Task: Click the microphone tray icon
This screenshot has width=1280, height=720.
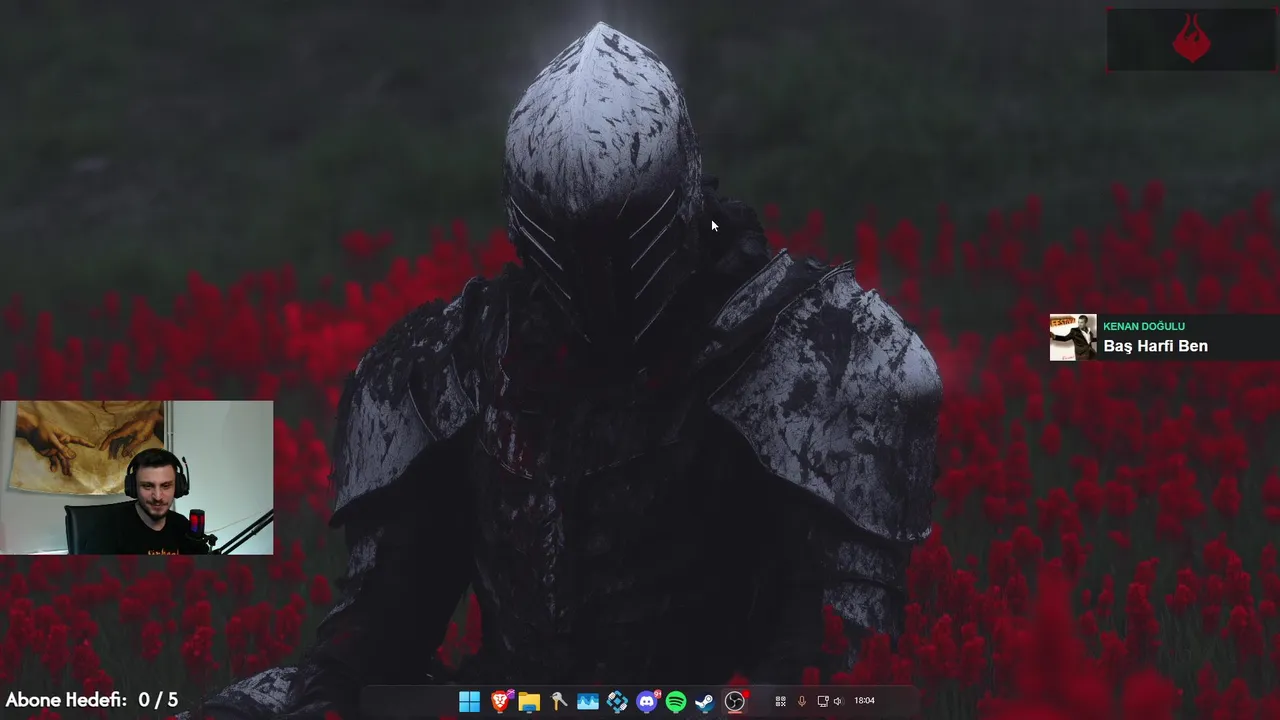Action: pos(801,701)
